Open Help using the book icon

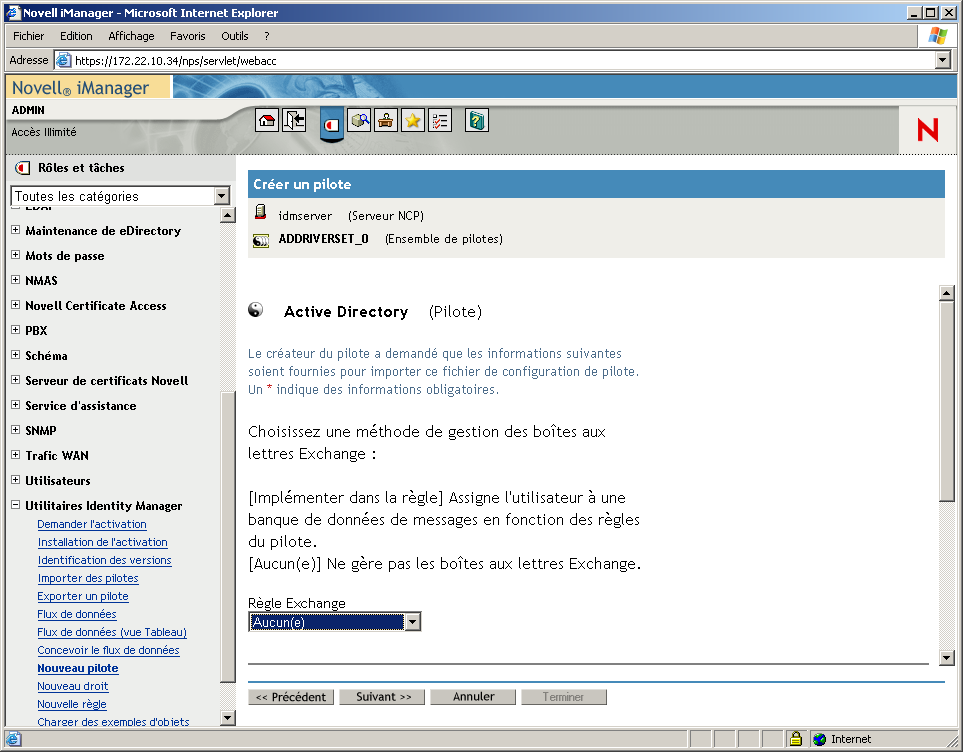point(476,119)
